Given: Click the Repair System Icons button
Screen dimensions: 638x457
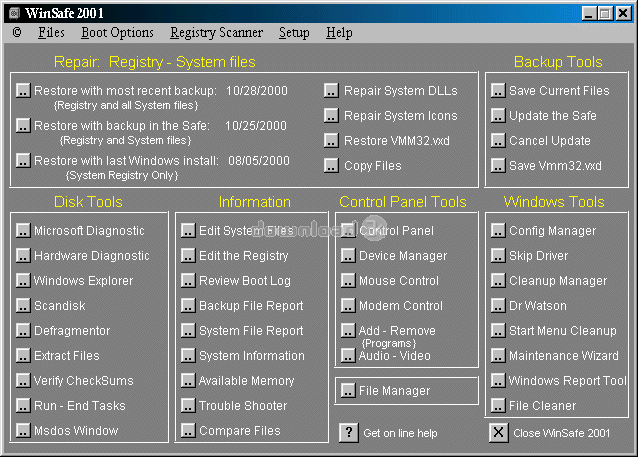Looking at the screenshot, I should coord(331,116).
